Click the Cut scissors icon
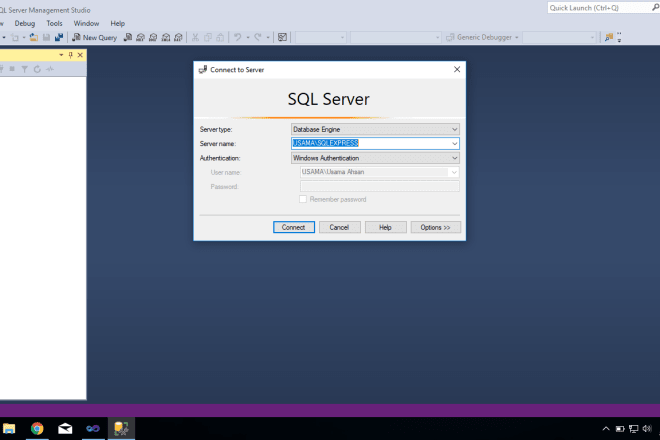Viewport: 660px width, 440px height. [195, 37]
